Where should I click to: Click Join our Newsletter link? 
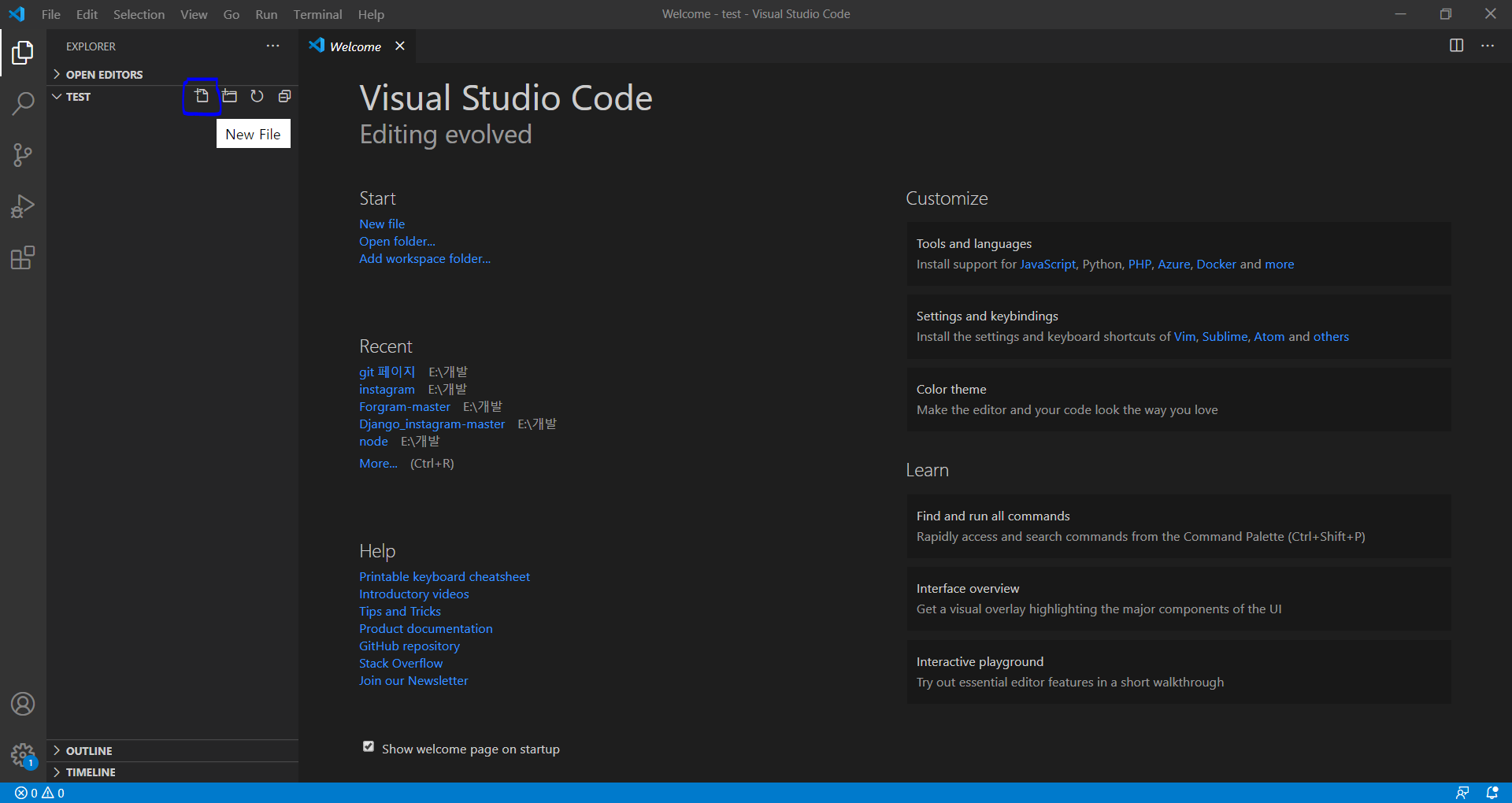pyautogui.click(x=413, y=680)
